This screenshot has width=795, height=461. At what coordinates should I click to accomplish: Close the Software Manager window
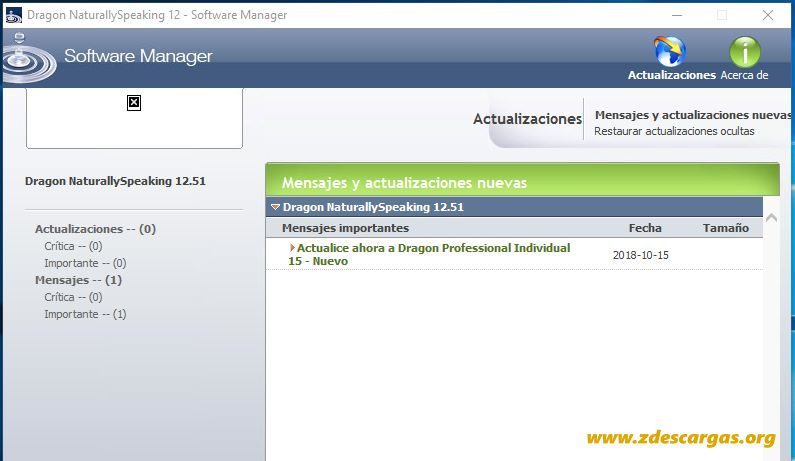coord(768,15)
